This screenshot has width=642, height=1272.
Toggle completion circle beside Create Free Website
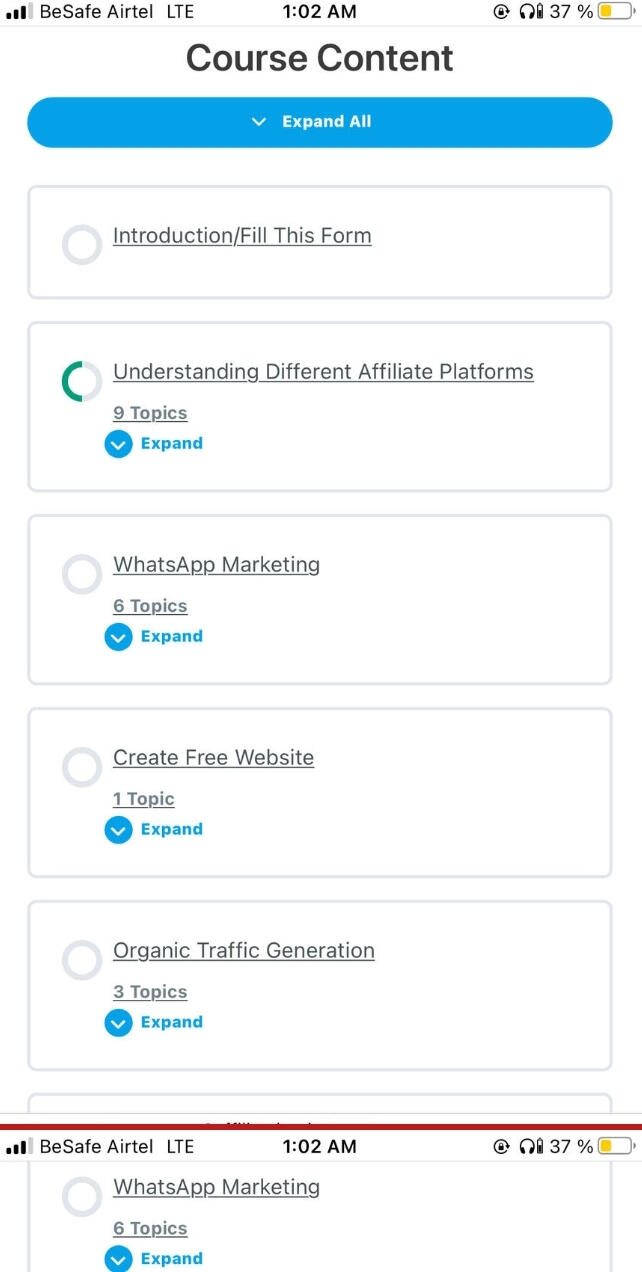tap(82, 766)
